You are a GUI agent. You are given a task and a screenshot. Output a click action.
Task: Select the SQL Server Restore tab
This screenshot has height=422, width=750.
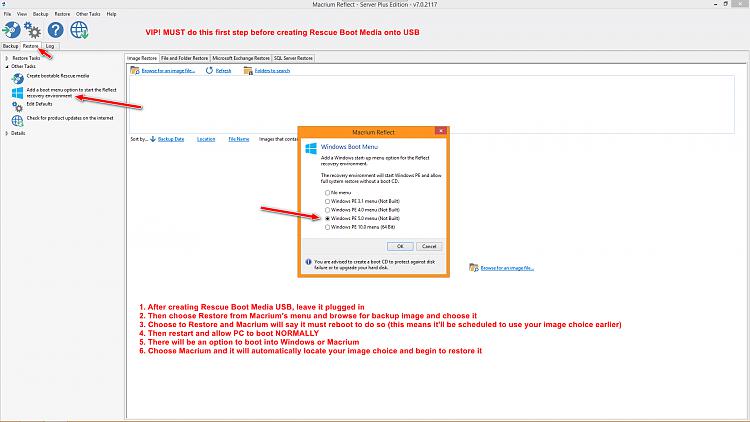tap(293, 58)
